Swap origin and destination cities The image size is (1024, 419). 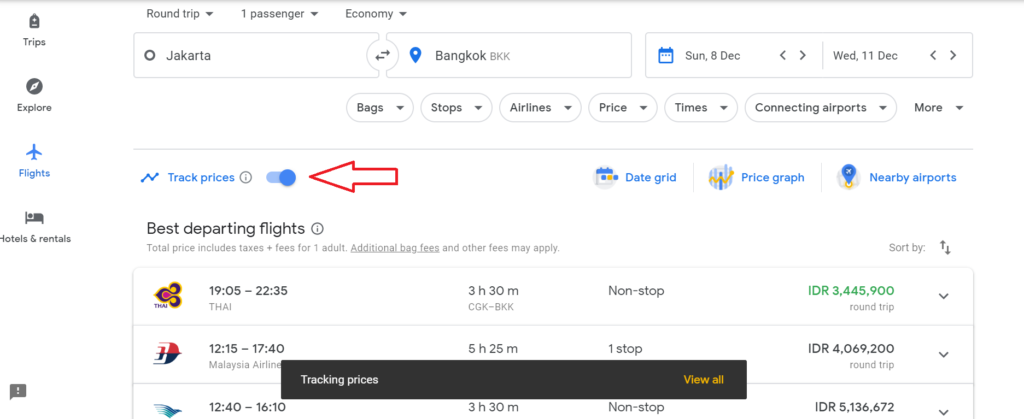[381, 56]
